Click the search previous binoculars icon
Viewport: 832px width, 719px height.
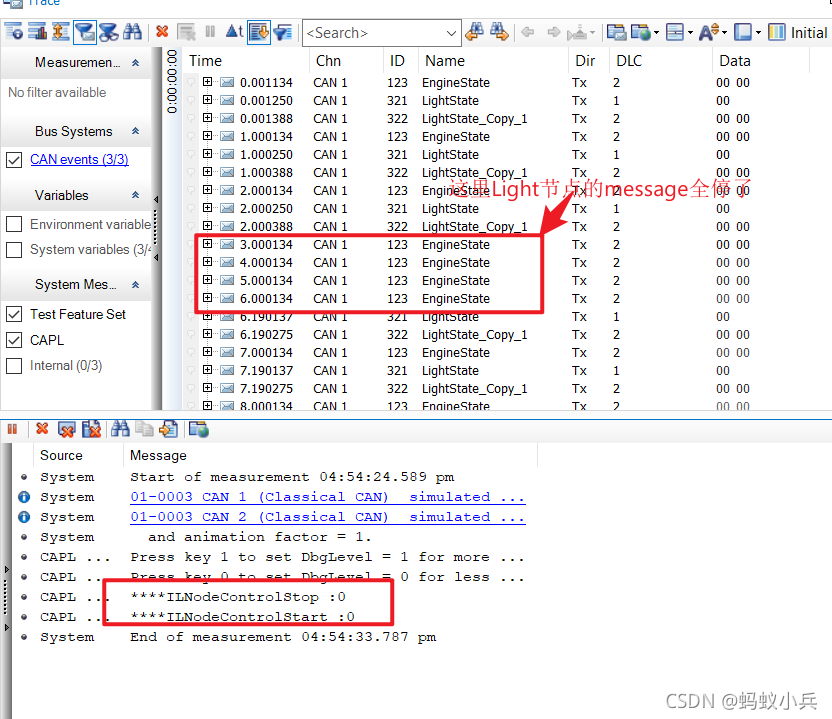pos(474,32)
